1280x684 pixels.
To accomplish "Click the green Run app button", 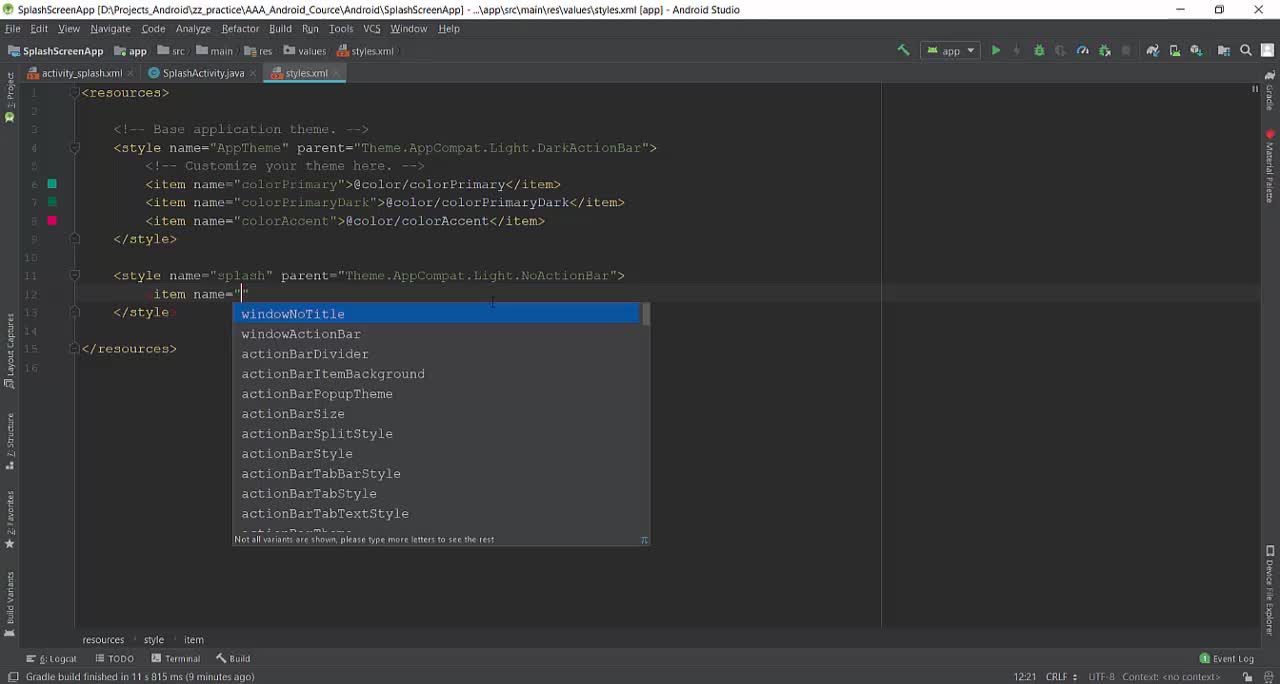I will pyautogui.click(x=995, y=51).
